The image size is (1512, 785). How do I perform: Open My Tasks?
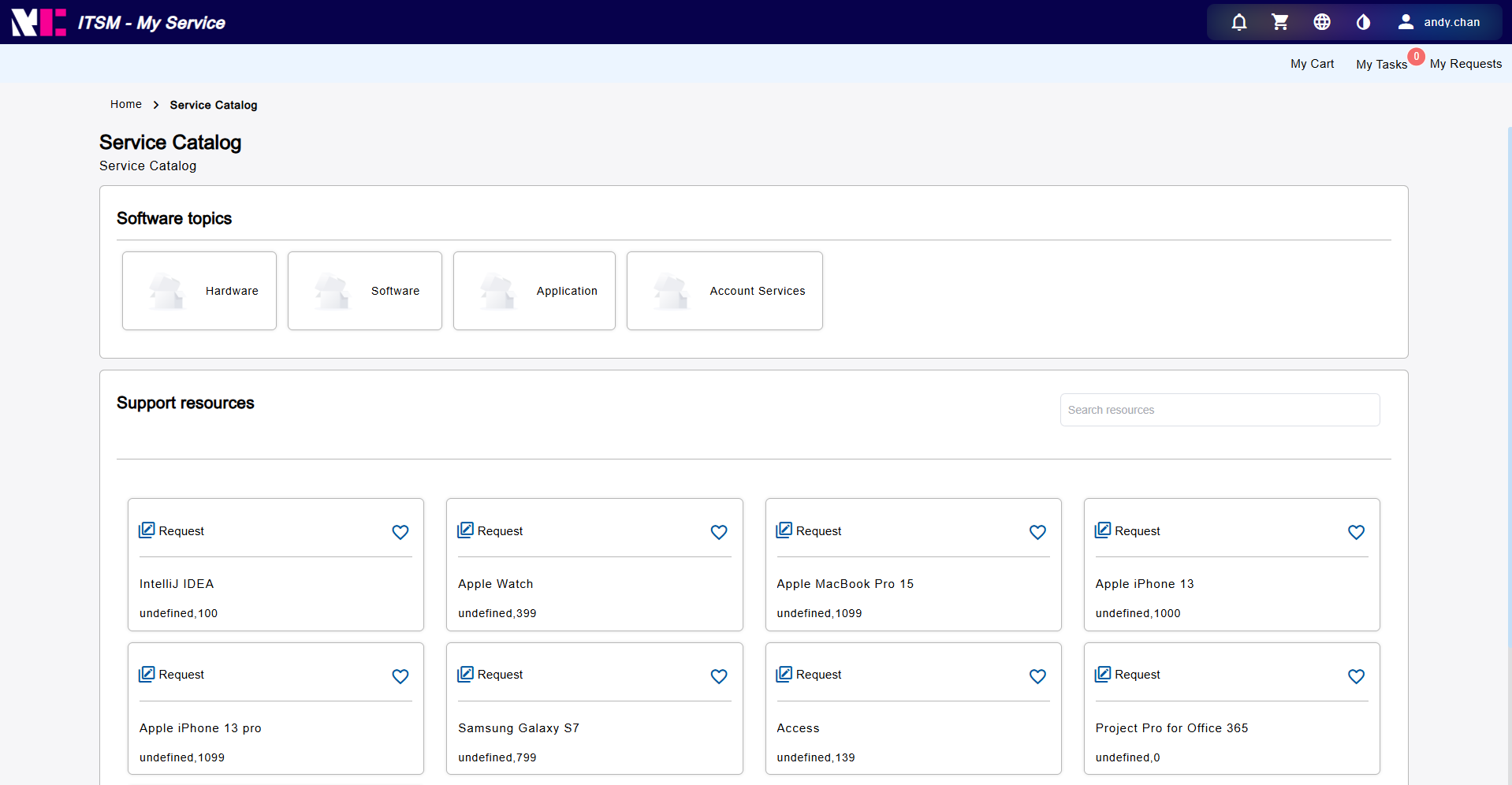1381,65
